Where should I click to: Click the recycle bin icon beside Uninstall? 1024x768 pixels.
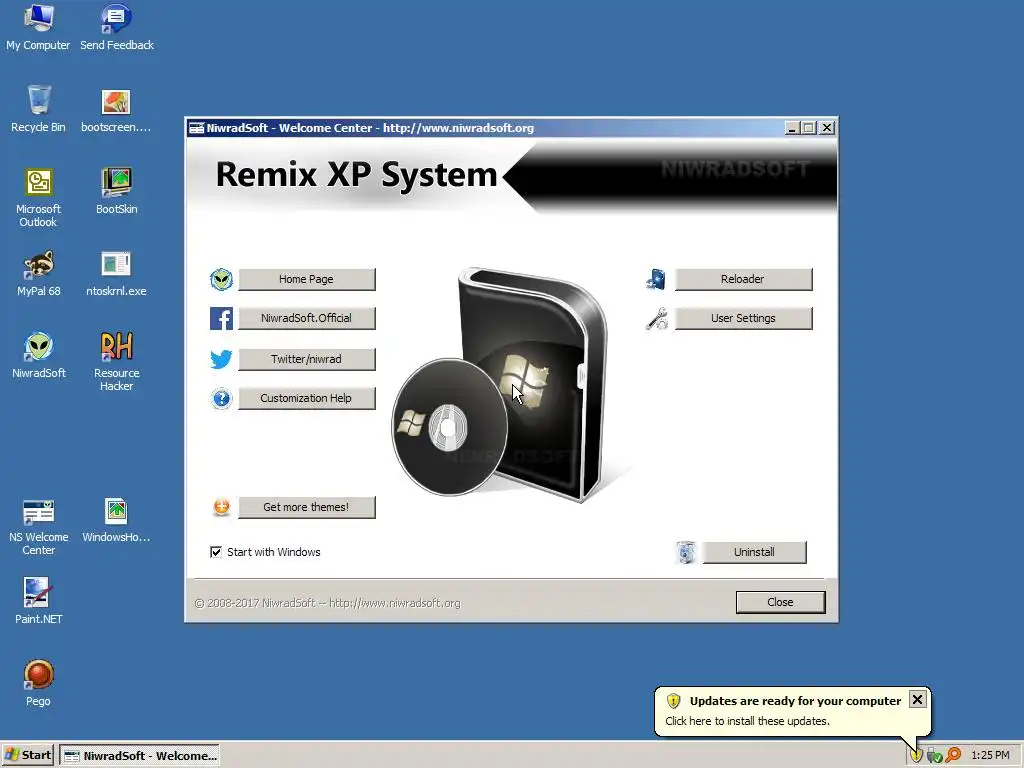[x=685, y=552]
